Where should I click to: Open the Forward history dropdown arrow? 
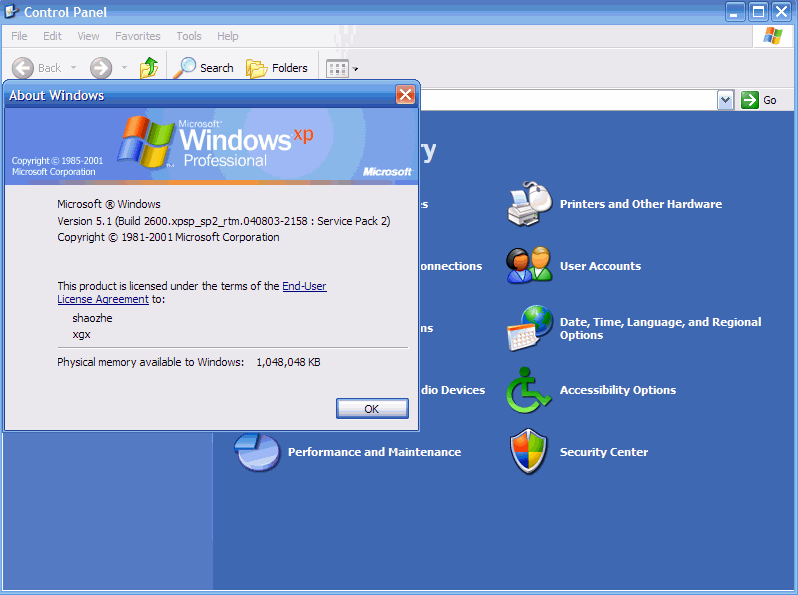coord(124,67)
